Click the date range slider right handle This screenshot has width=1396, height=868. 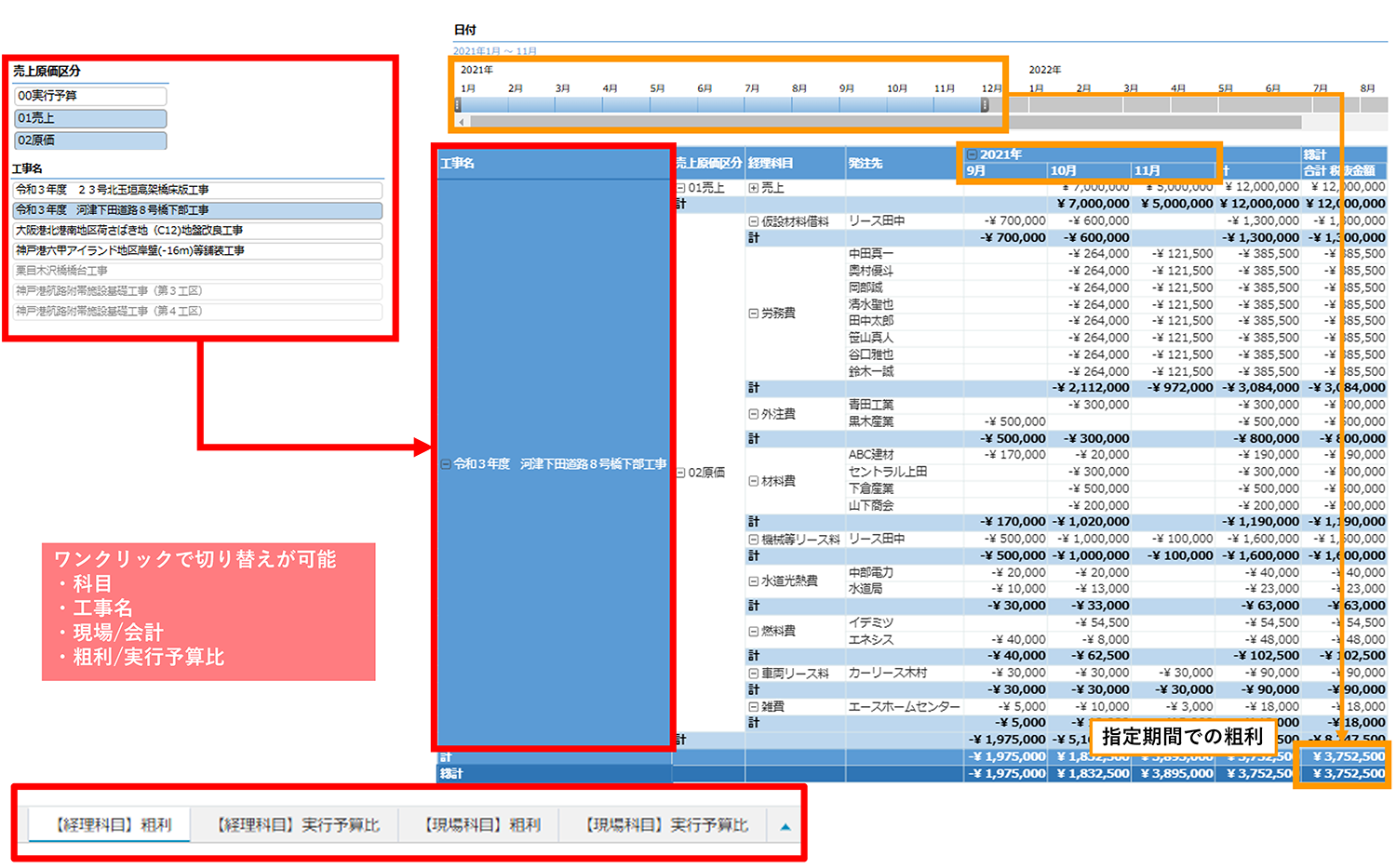(985, 105)
